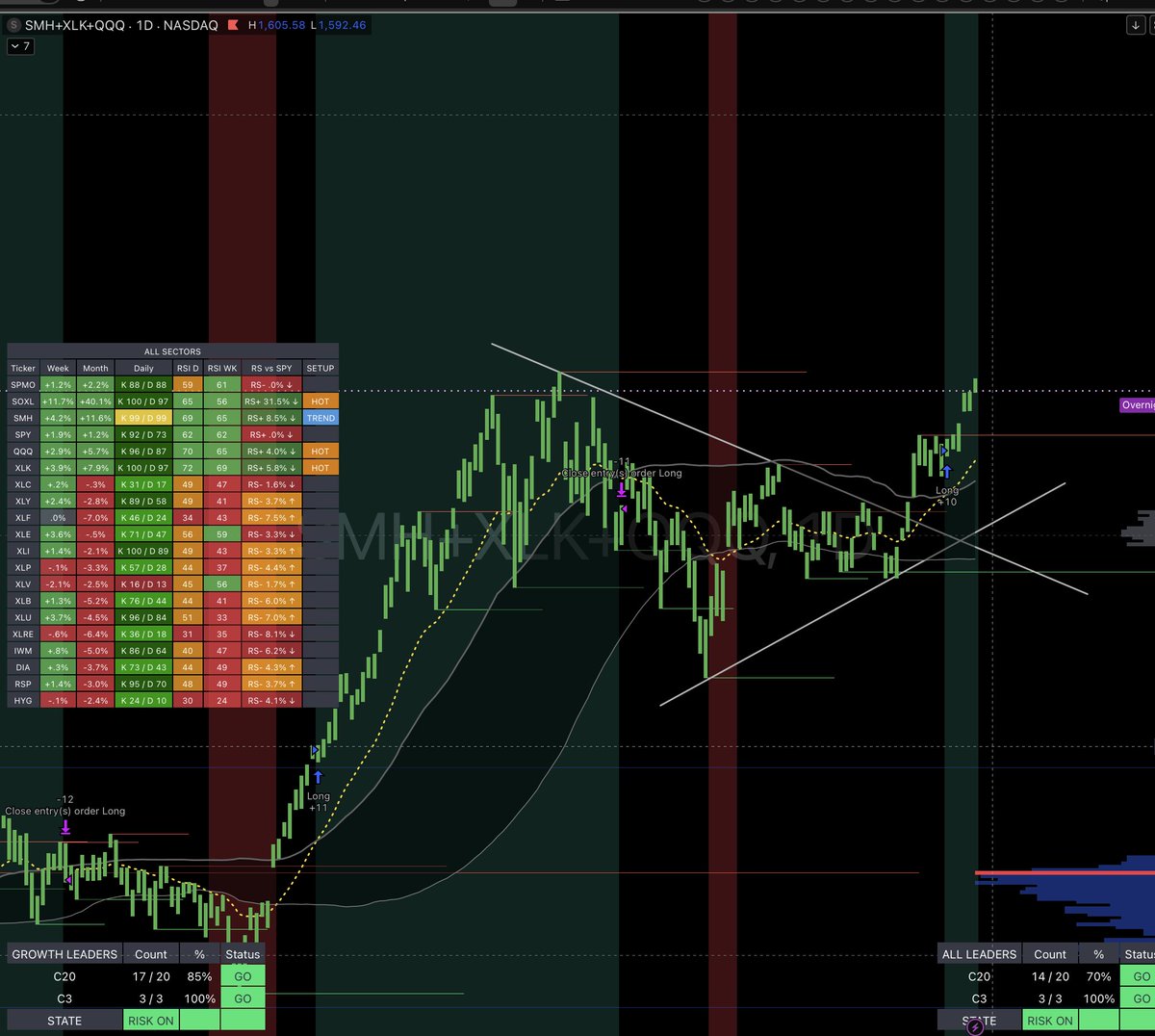Click the HOT setup badge in the SOXL row

tap(321, 401)
